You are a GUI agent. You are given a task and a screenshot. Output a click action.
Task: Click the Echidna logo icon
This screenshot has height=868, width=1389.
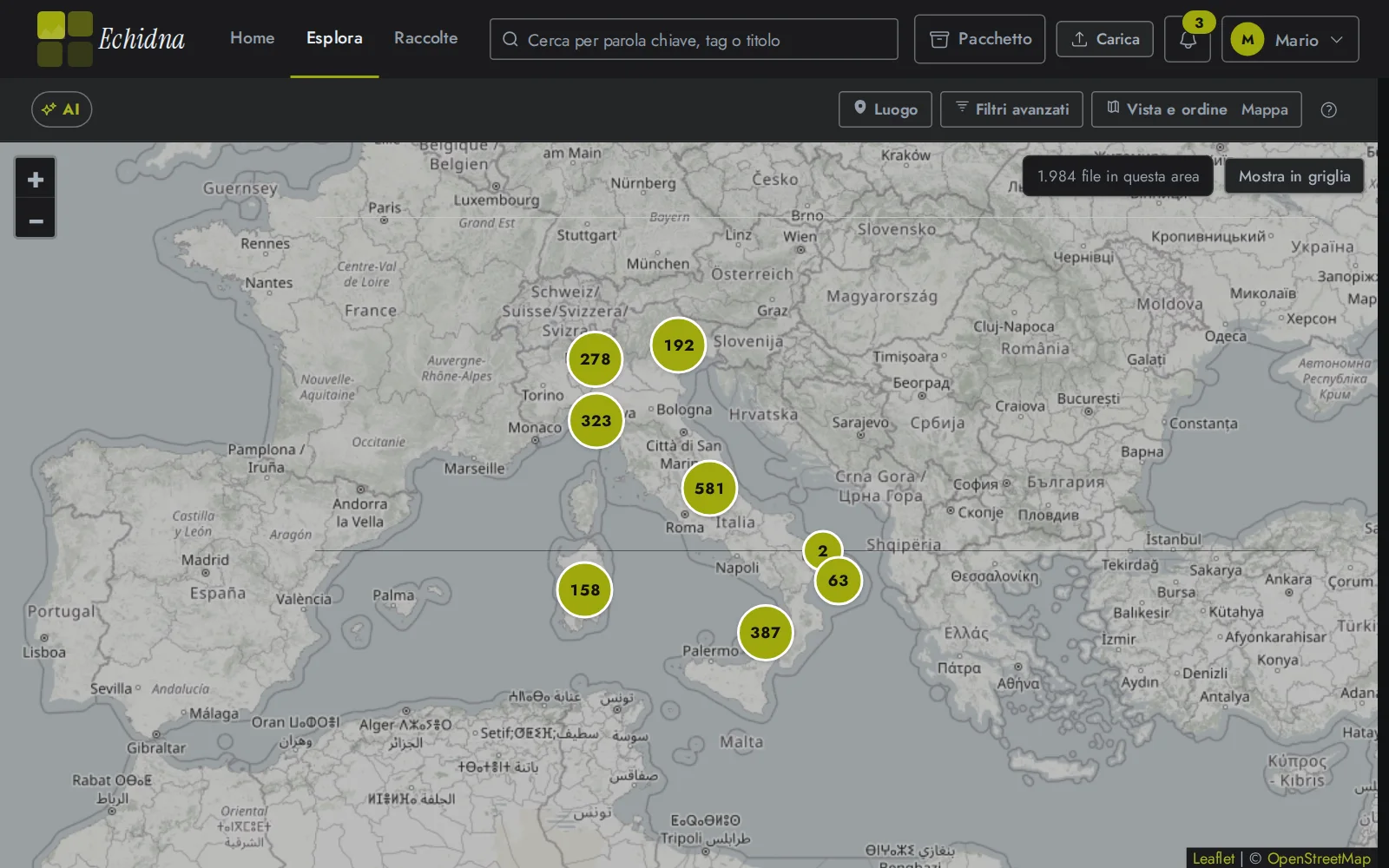[x=65, y=39]
